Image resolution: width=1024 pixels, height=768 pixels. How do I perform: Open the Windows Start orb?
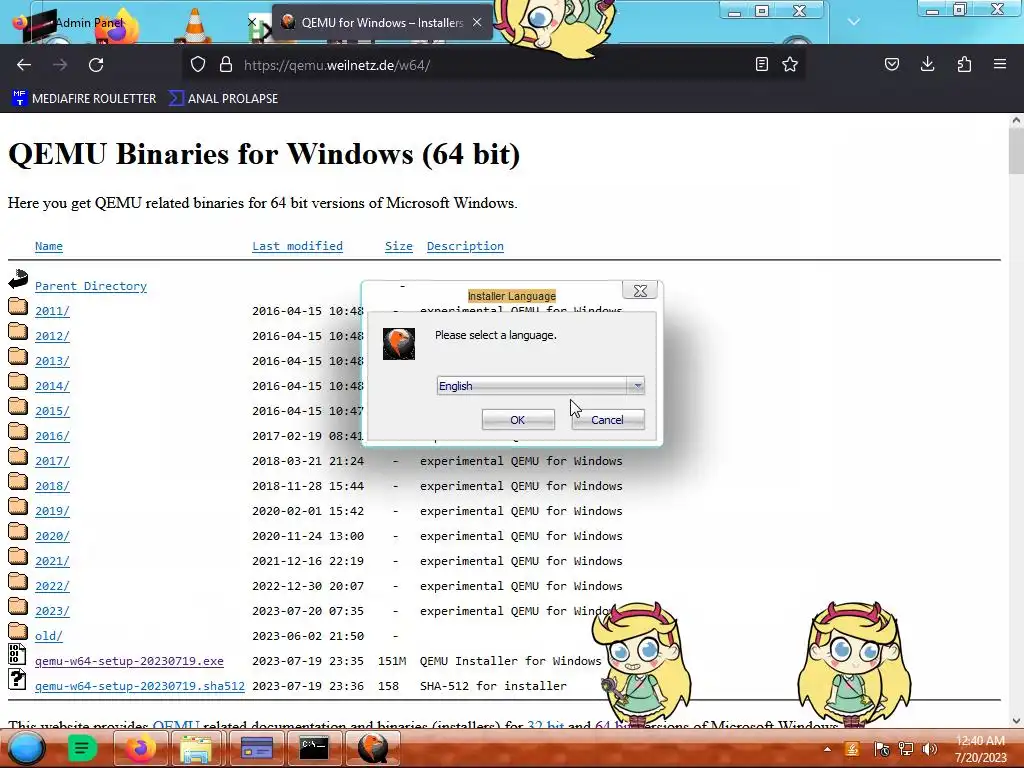tap(25, 748)
